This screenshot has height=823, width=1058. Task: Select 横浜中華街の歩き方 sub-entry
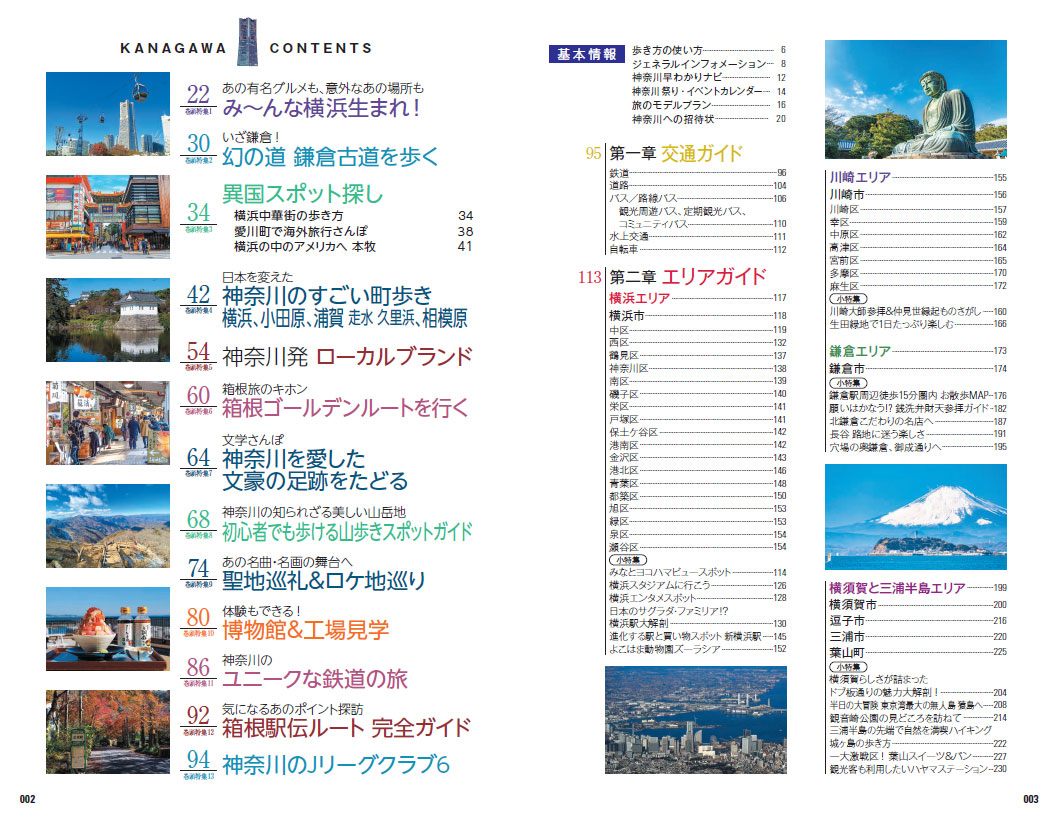288,215
